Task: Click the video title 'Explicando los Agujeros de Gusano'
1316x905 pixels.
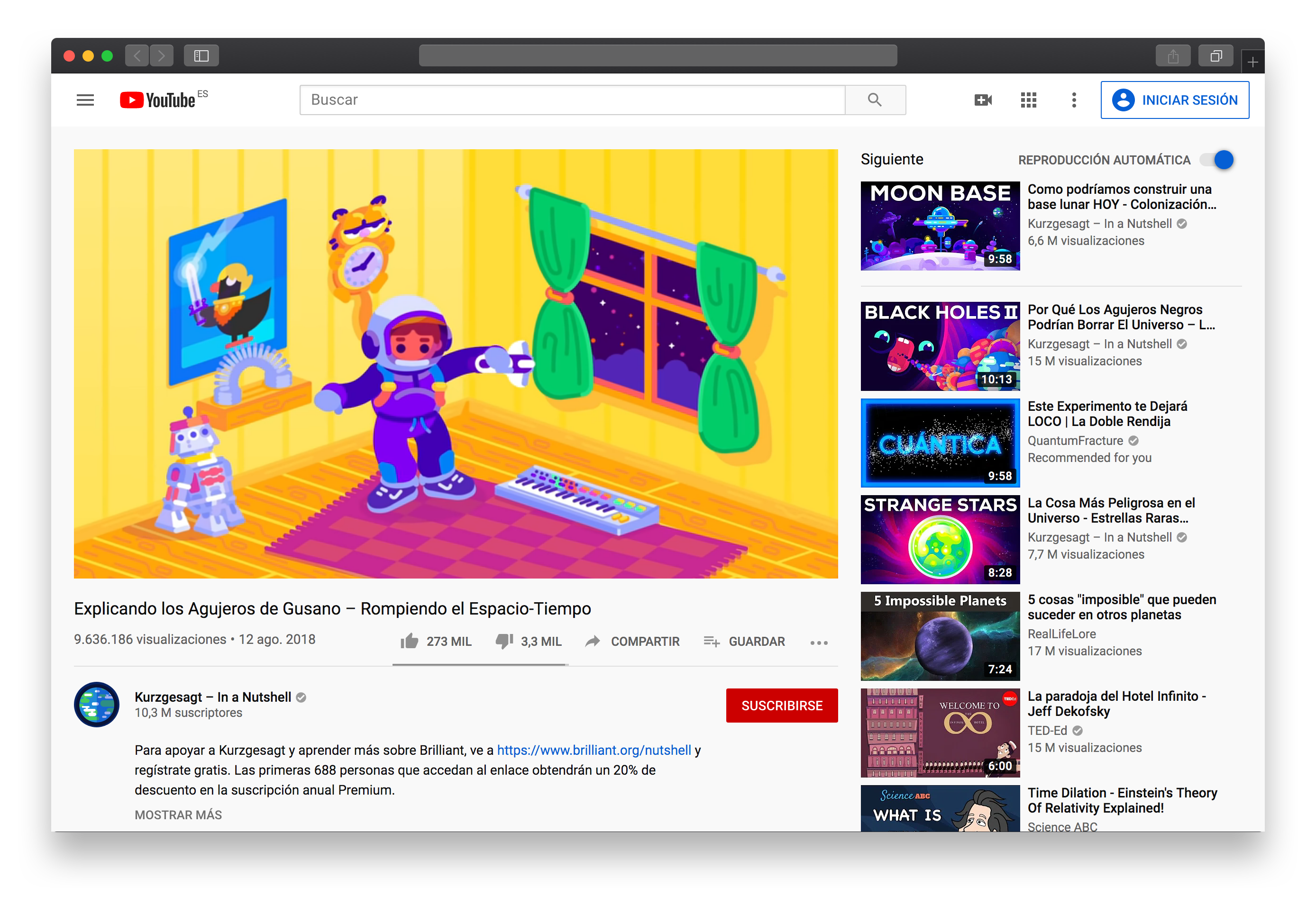Action: (x=332, y=608)
